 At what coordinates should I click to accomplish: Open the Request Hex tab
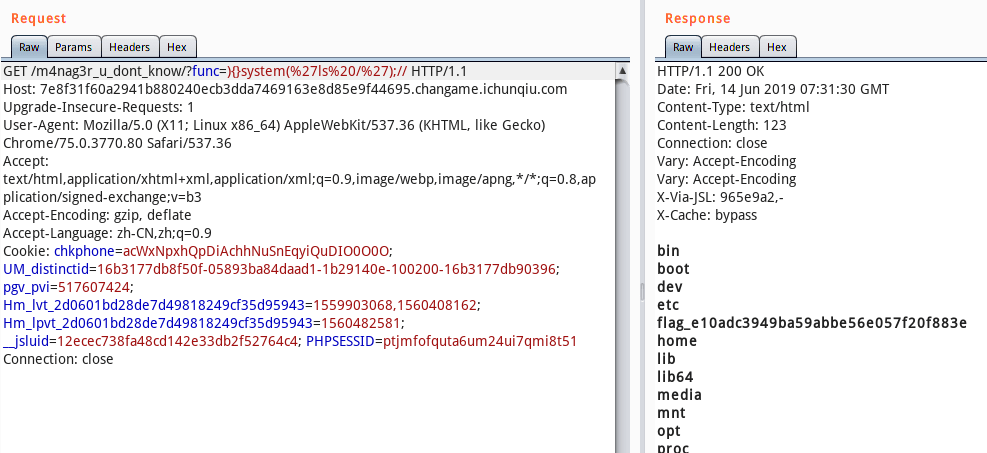(x=177, y=47)
